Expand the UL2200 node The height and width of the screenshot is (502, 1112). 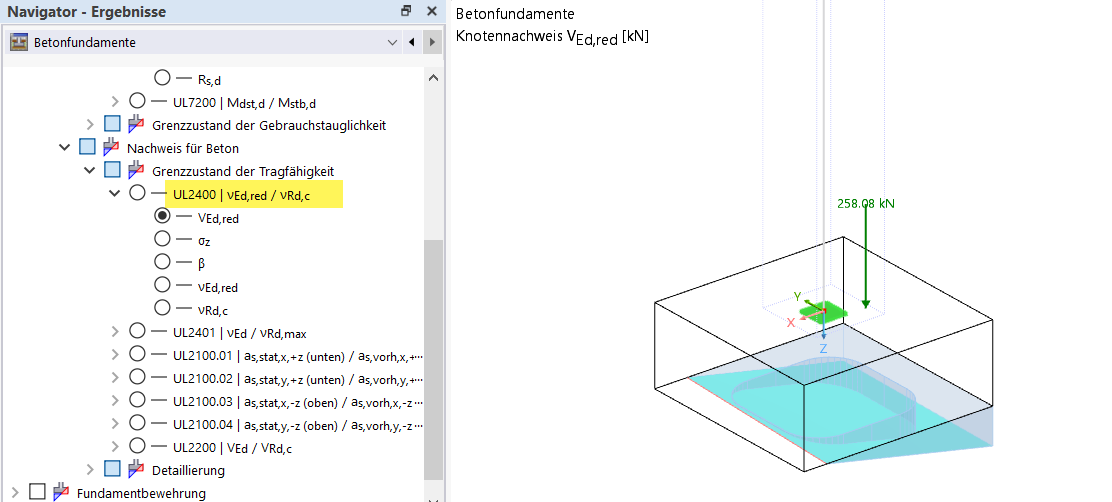[116, 446]
